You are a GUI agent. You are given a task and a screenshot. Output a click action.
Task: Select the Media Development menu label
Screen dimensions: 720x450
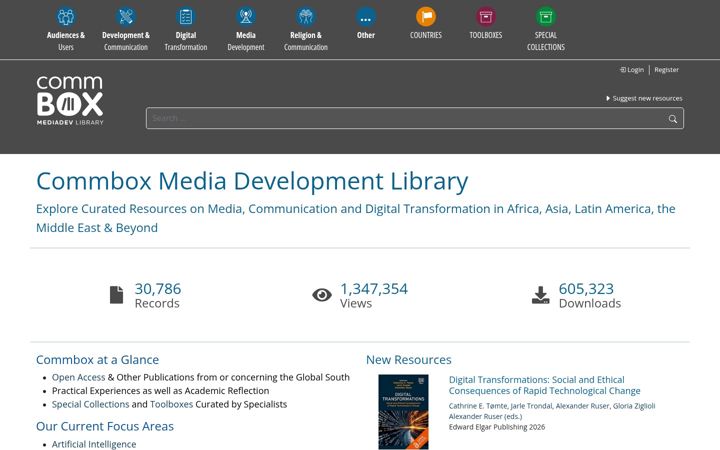pyautogui.click(x=246, y=41)
